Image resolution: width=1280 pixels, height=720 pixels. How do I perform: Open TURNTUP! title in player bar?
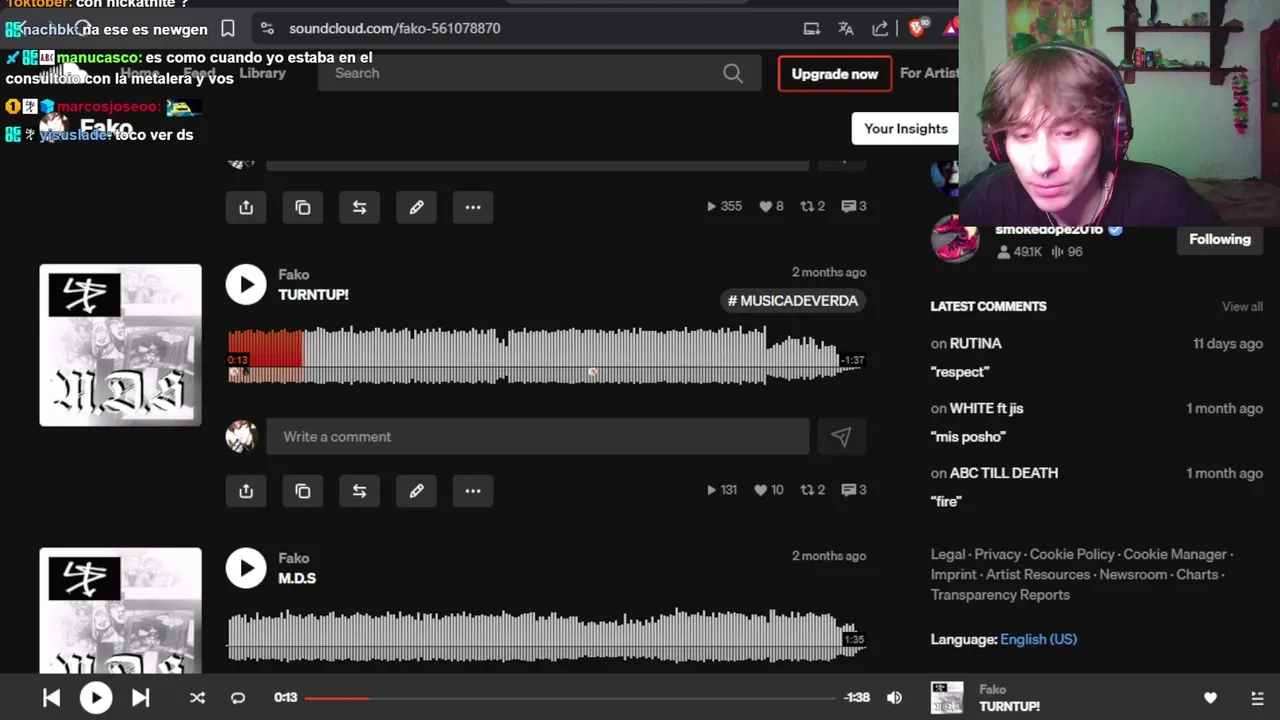(1009, 706)
